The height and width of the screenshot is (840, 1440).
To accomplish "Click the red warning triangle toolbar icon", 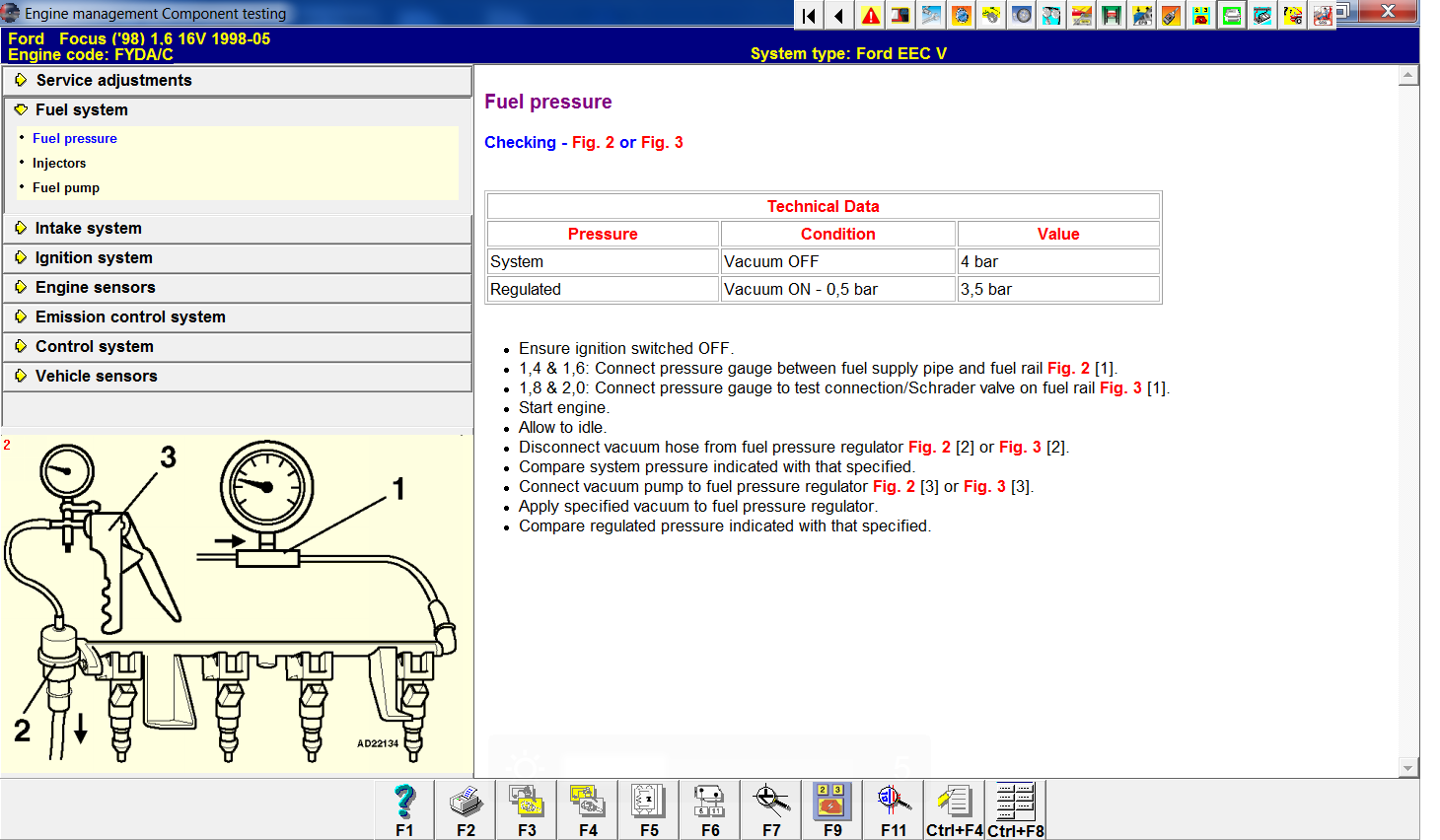I will 871,15.
